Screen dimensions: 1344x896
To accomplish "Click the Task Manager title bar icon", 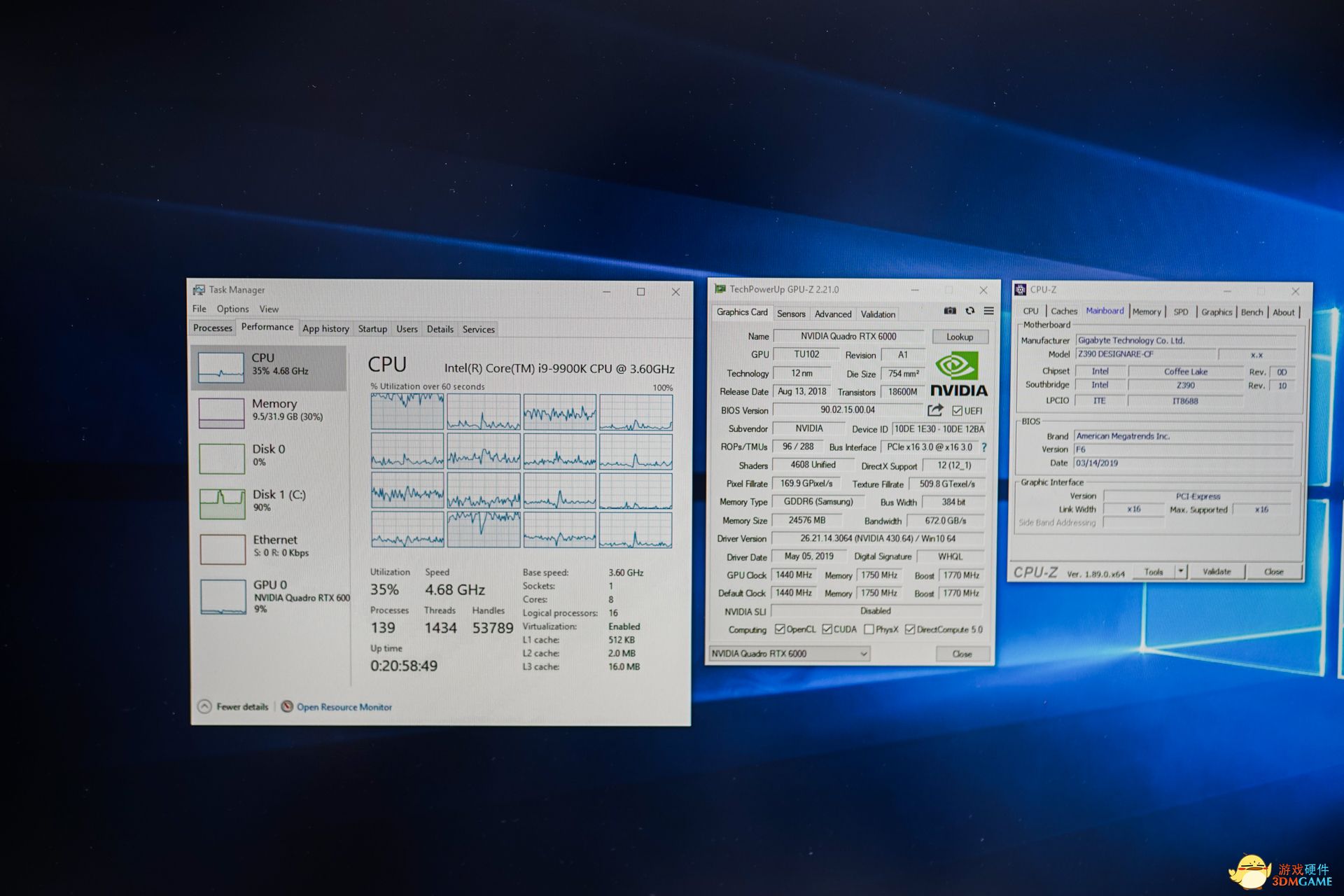I will pyautogui.click(x=199, y=290).
